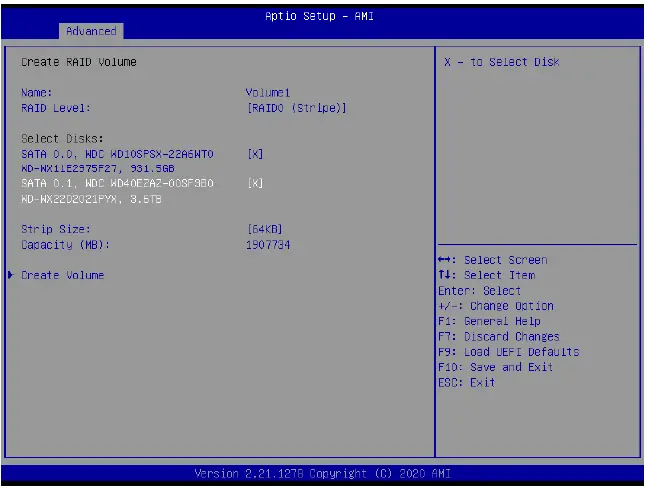Click the left-right arrows Select Screen hint
647x488 pixels.
493,260
